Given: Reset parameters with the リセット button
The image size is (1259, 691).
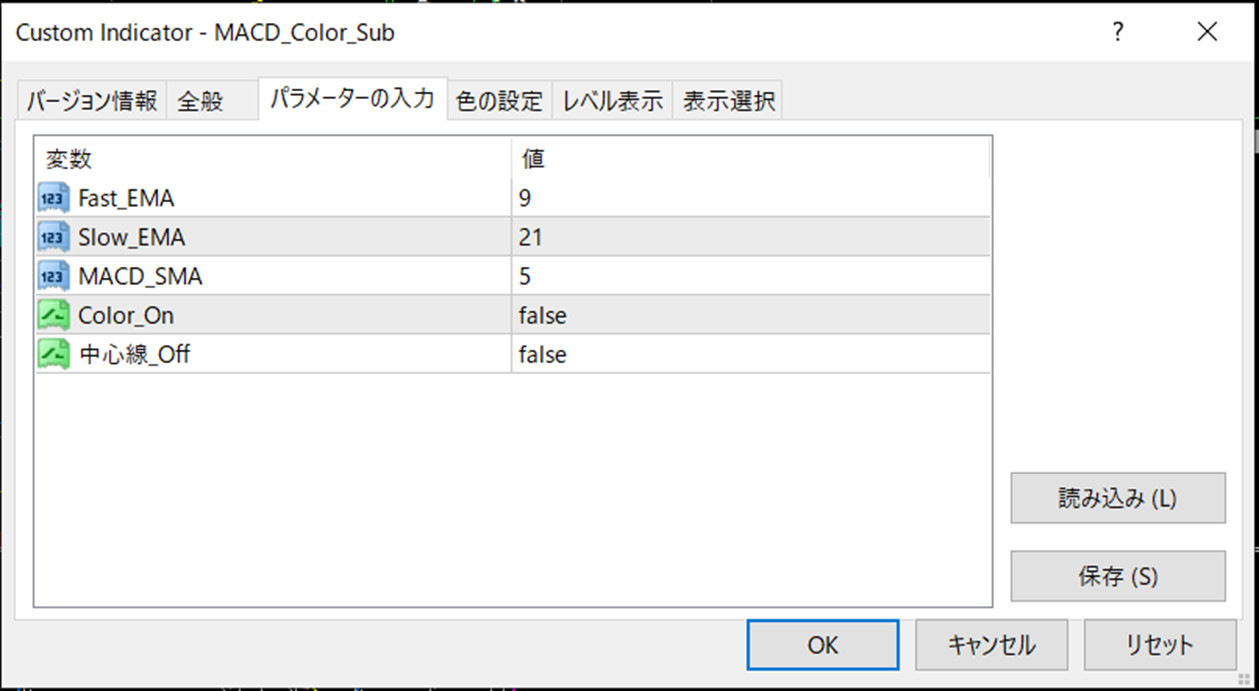Looking at the screenshot, I should click(1159, 645).
